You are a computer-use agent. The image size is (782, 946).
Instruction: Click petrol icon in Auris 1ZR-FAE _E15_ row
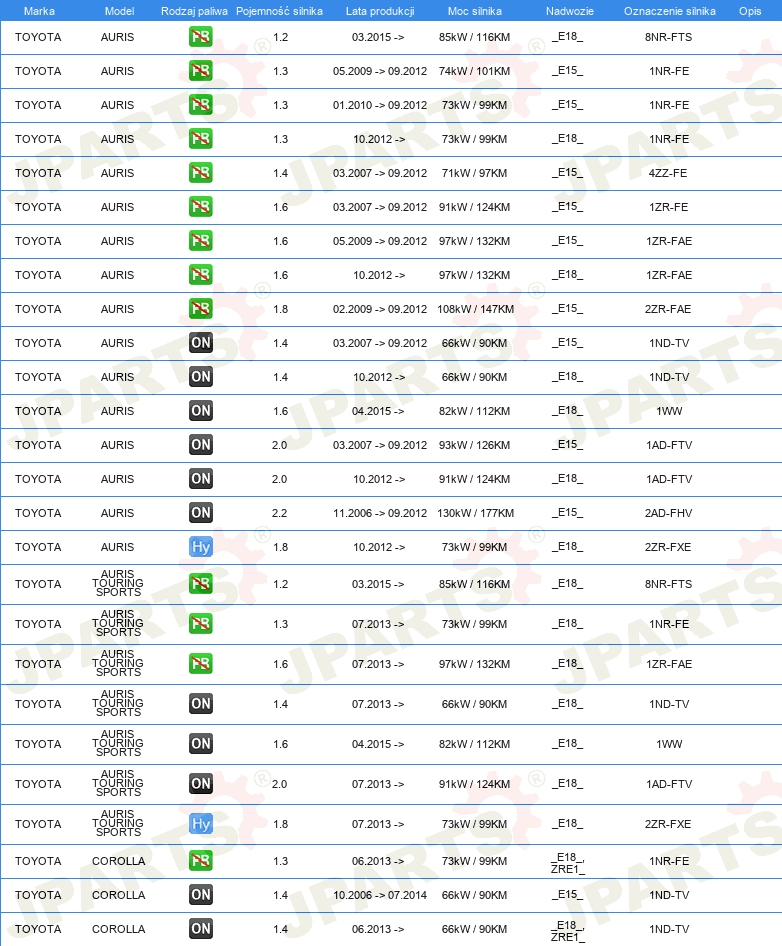[200, 241]
